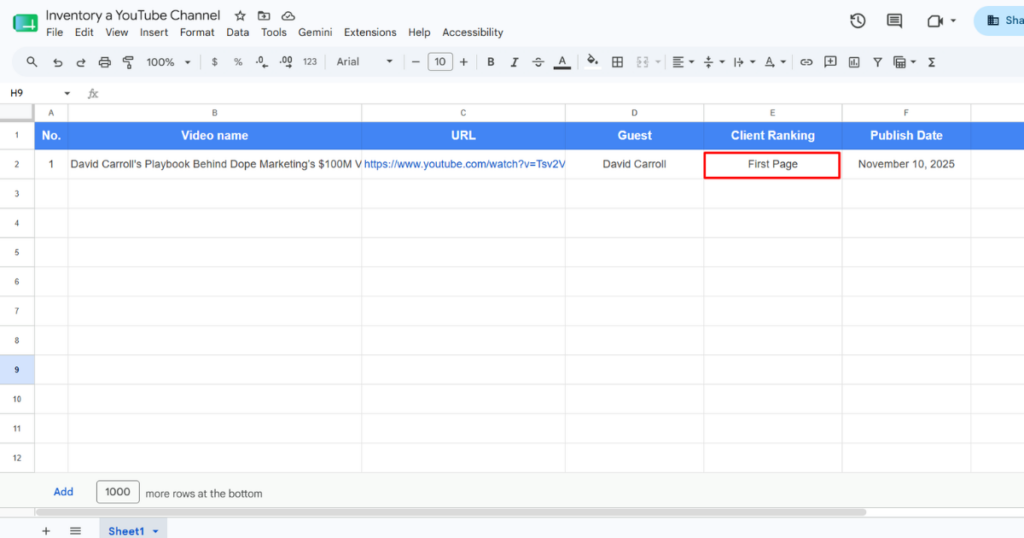Open the all sheets list icon
The height and width of the screenshot is (538, 1024).
click(76, 531)
